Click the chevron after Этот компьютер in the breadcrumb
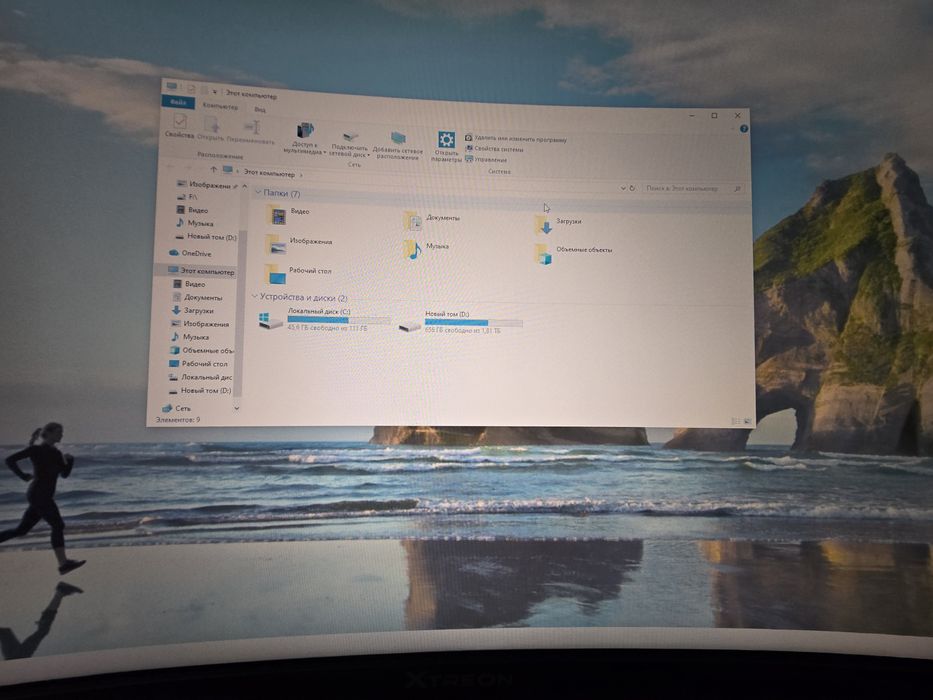933x700 pixels. coord(301,175)
